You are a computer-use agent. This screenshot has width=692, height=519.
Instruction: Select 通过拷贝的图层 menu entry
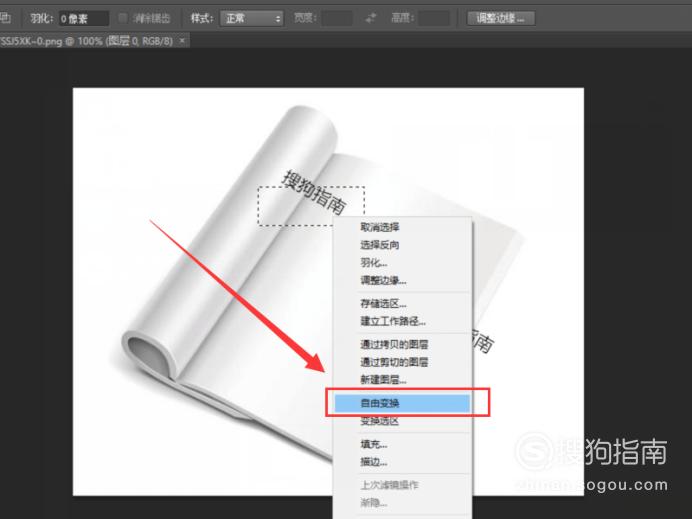click(402, 344)
